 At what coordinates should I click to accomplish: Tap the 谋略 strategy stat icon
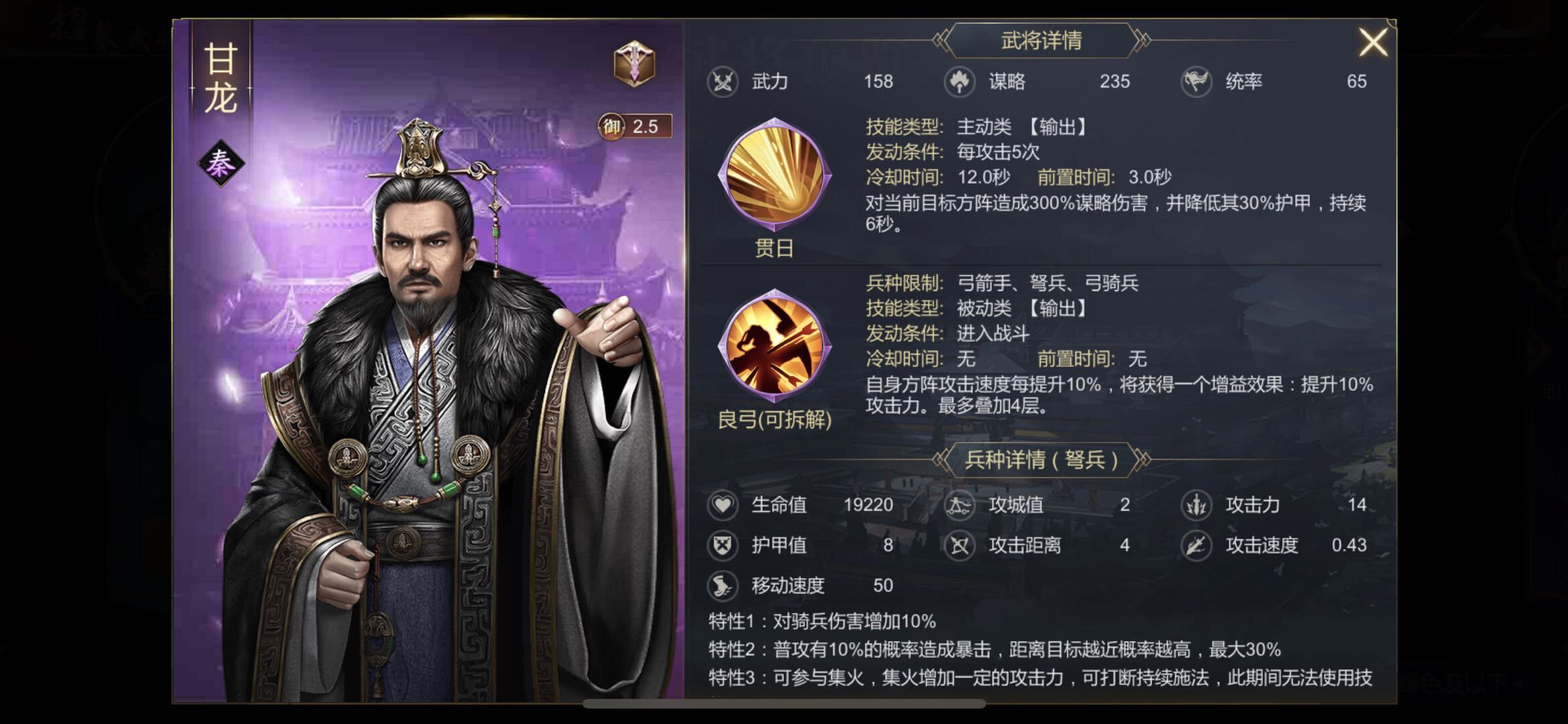click(x=959, y=82)
